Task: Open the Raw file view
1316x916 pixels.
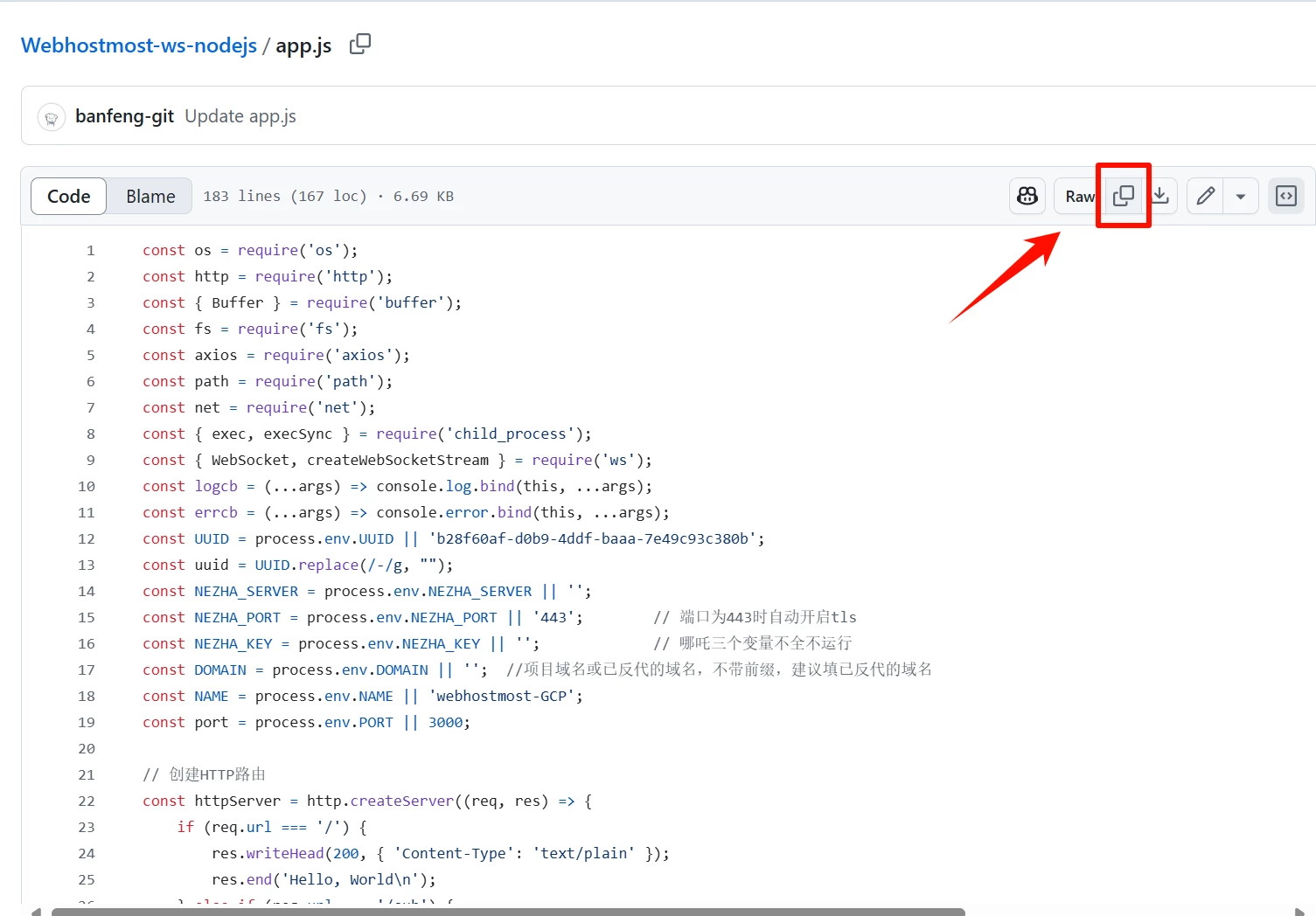Action: click(1078, 196)
